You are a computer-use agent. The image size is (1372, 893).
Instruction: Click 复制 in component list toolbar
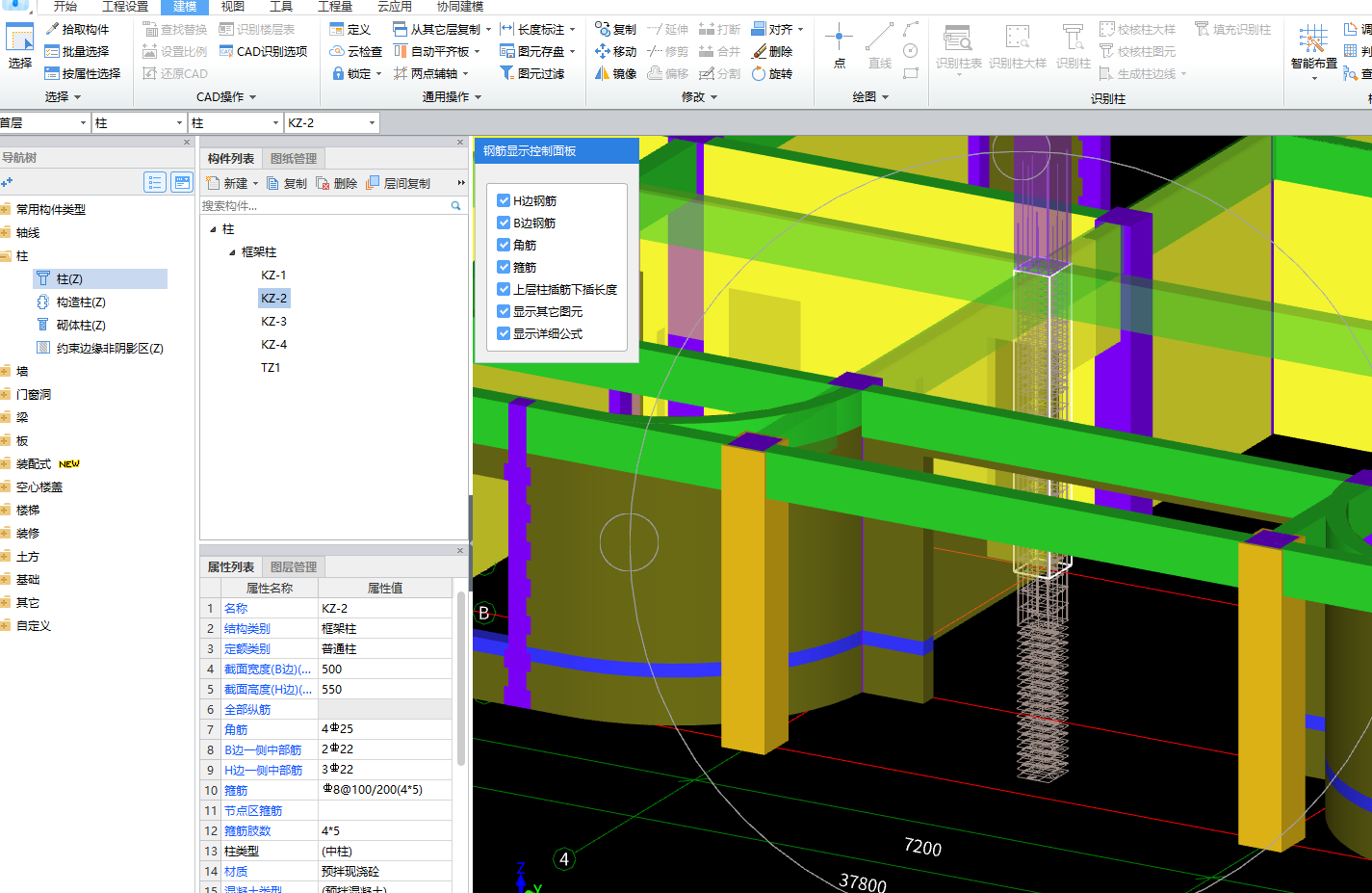(287, 183)
